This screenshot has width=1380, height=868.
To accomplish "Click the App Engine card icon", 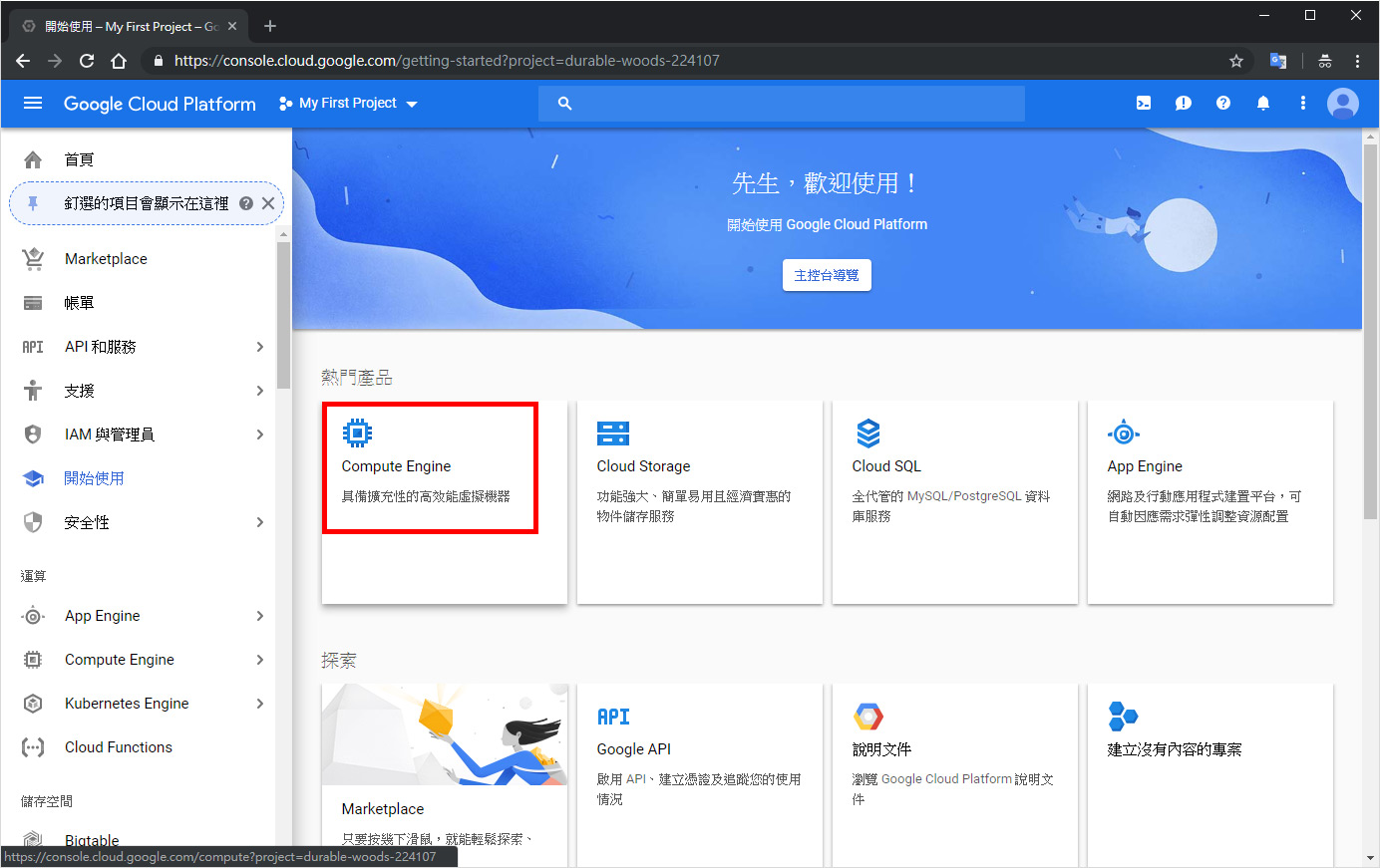I will (1124, 433).
